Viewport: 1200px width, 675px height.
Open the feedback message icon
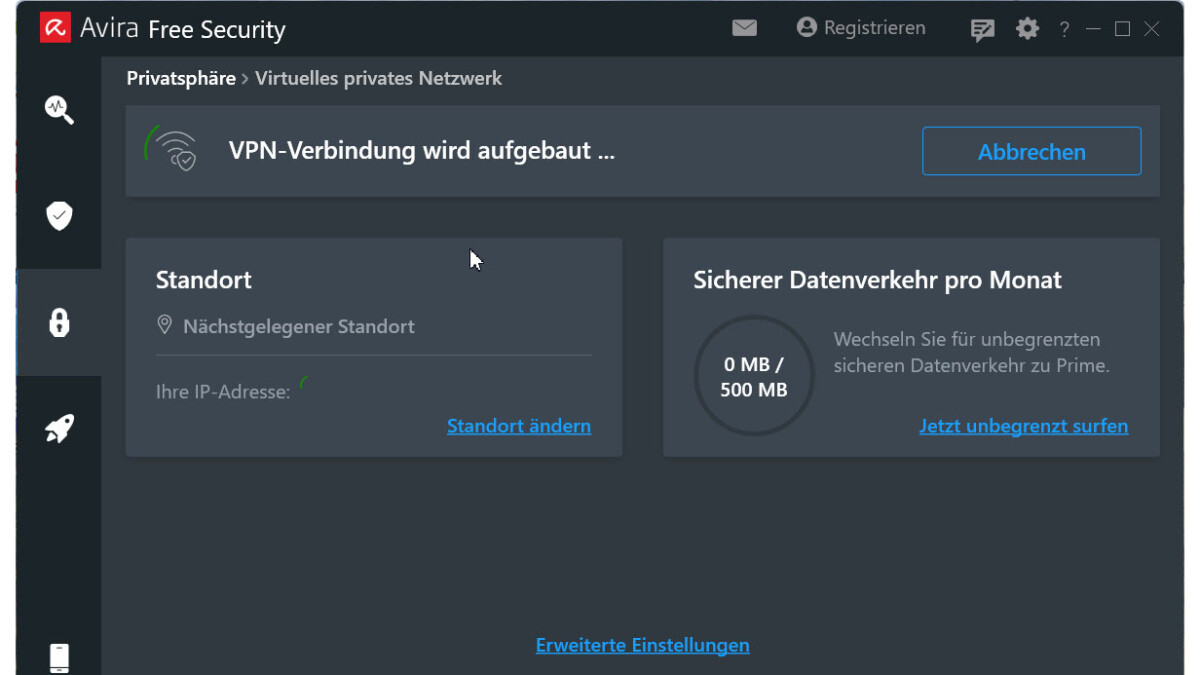click(x=981, y=28)
